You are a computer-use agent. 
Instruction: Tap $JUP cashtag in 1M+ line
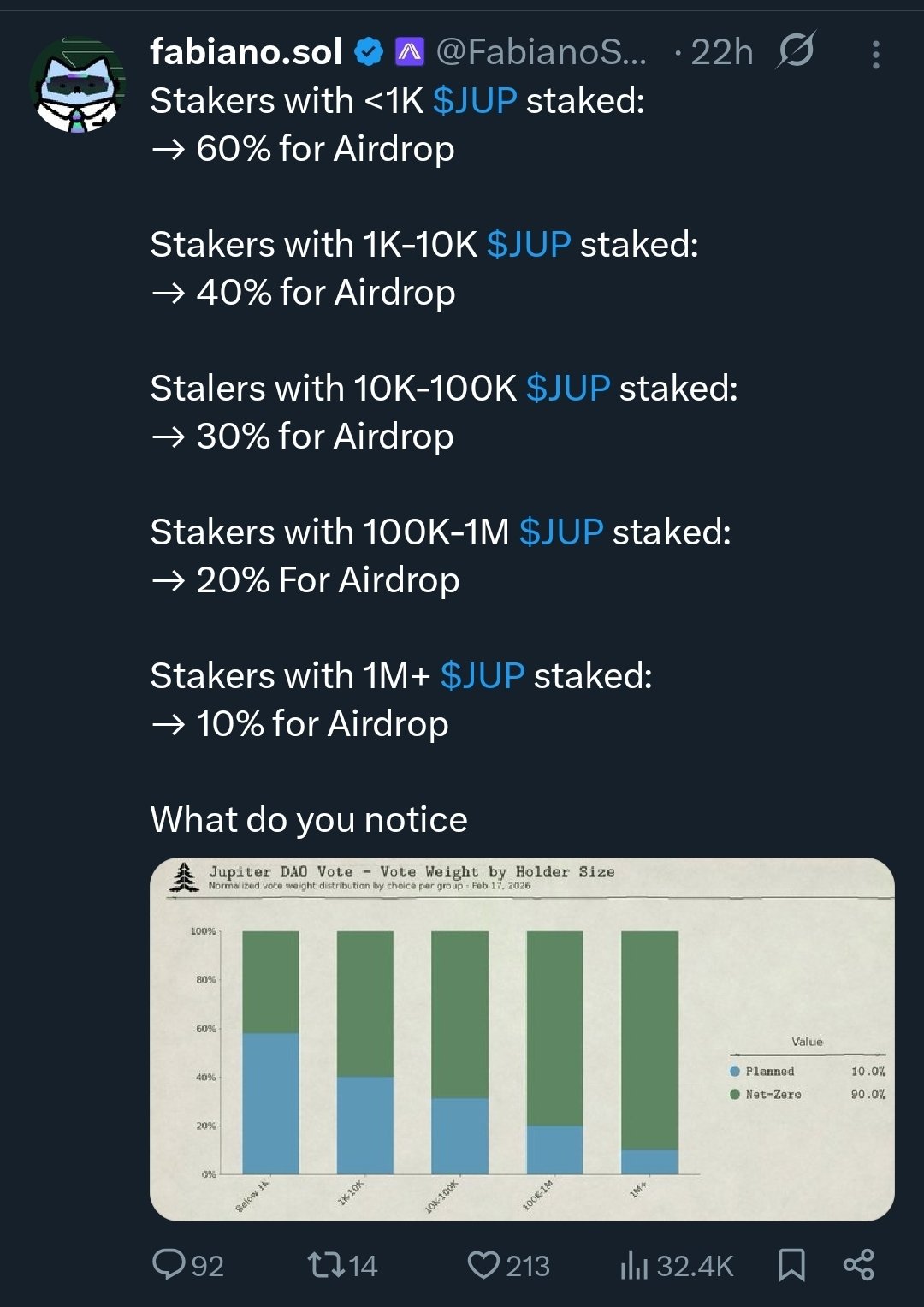483,676
